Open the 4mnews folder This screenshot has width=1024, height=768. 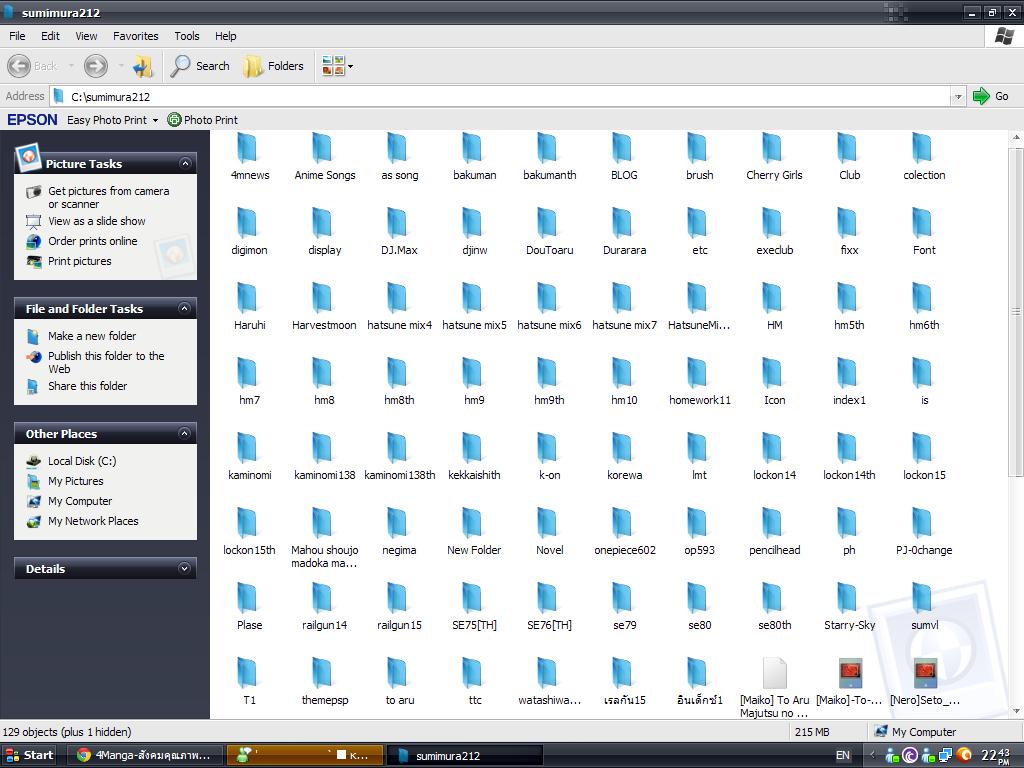coord(249,157)
